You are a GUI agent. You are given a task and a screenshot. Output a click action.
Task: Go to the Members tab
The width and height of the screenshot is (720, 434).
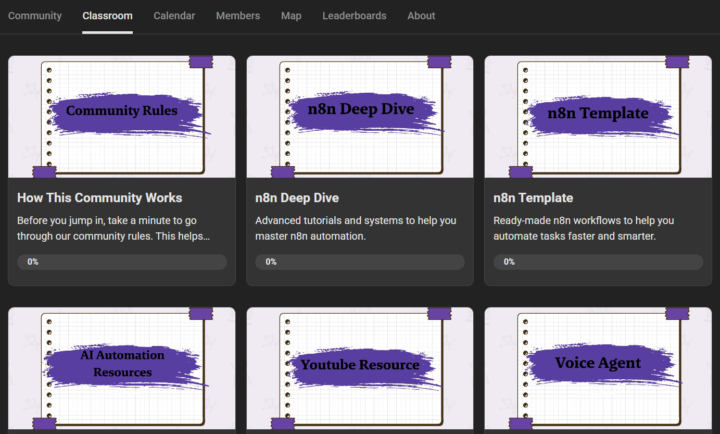(238, 16)
